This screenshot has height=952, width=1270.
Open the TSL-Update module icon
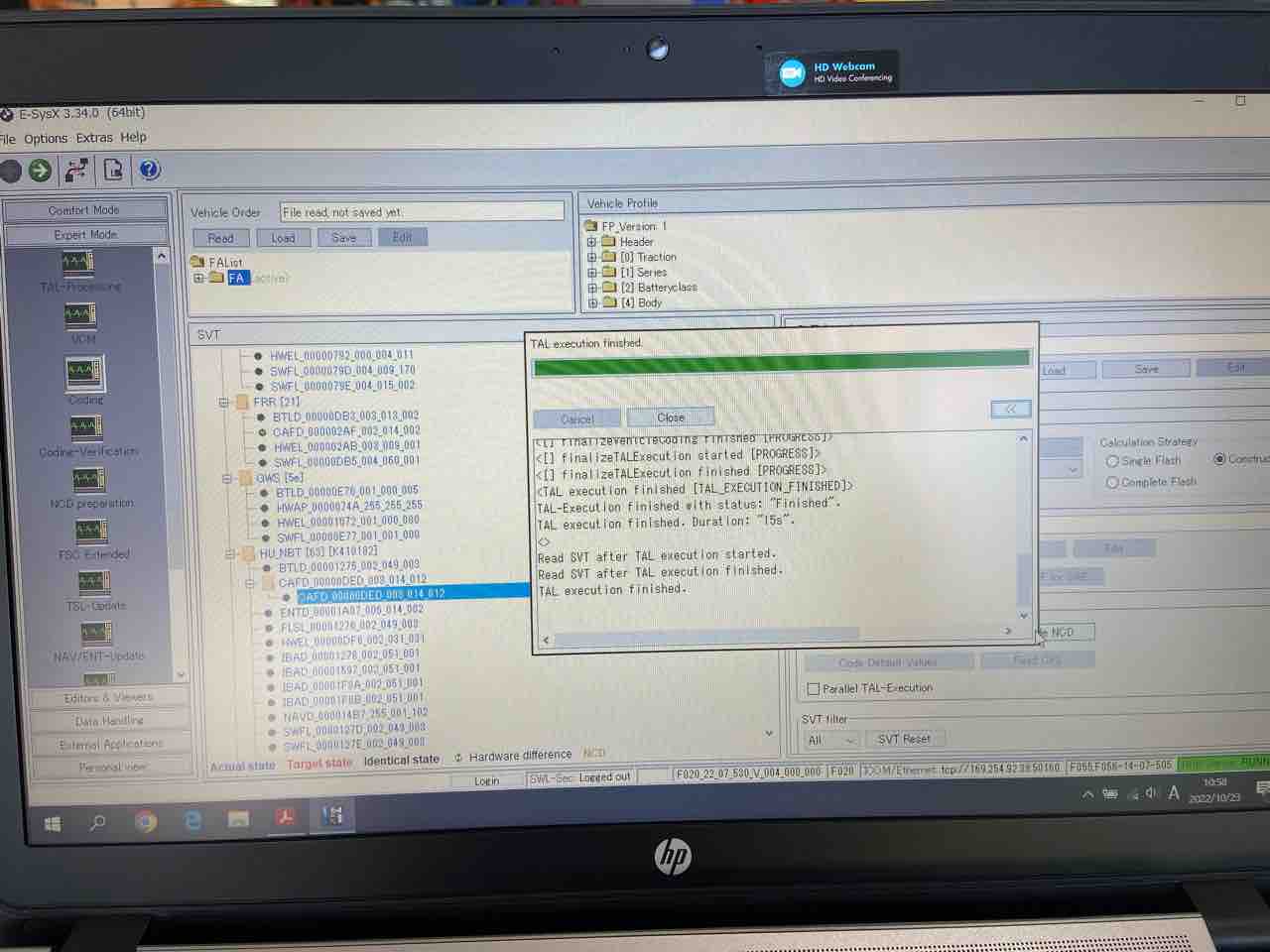click(93, 582)
